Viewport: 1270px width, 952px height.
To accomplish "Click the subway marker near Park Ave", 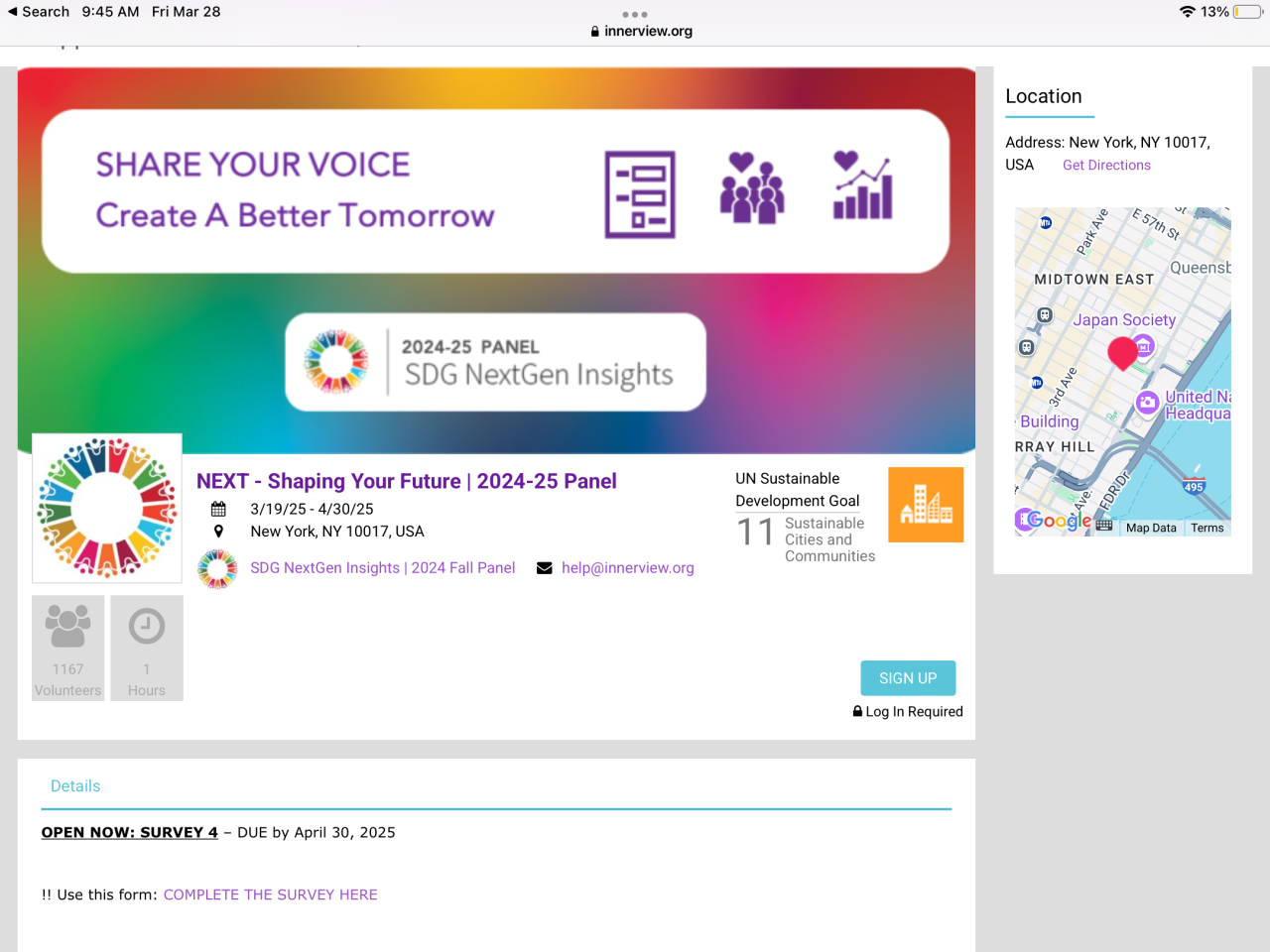I will pos(1046,223).
